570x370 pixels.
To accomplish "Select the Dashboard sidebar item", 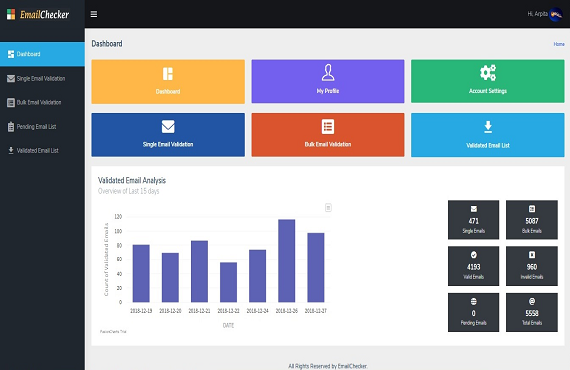I will click(42, 54).
